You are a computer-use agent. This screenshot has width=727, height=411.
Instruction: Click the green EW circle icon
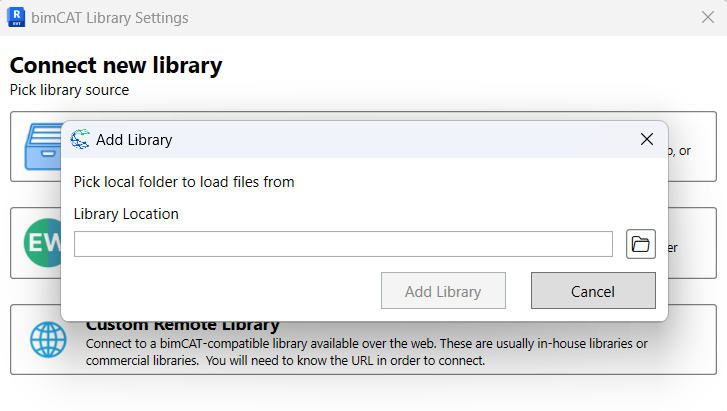pos(40,243)
